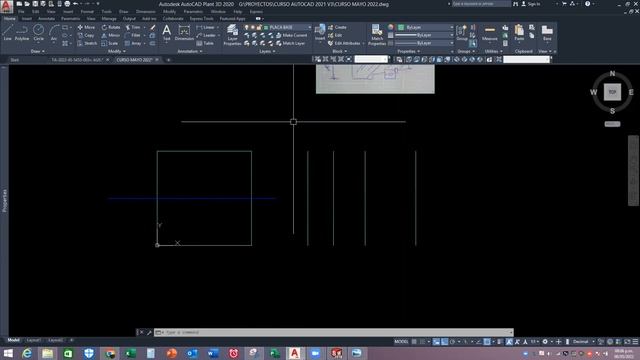Image resolution: width=640 pixels, height=360 pixels.
Task: Switch to the Layout1 tab
Action: tap(33, 340)
